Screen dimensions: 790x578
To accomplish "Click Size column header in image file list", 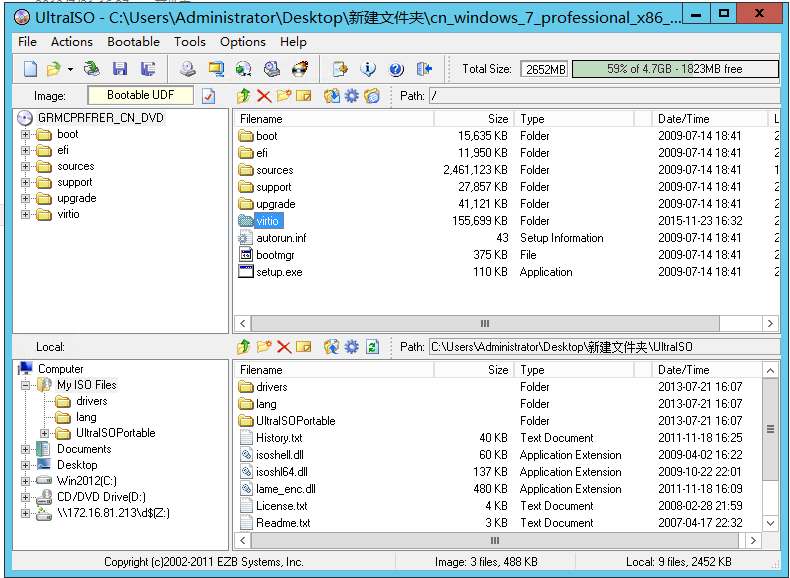I will pos(474,119).
